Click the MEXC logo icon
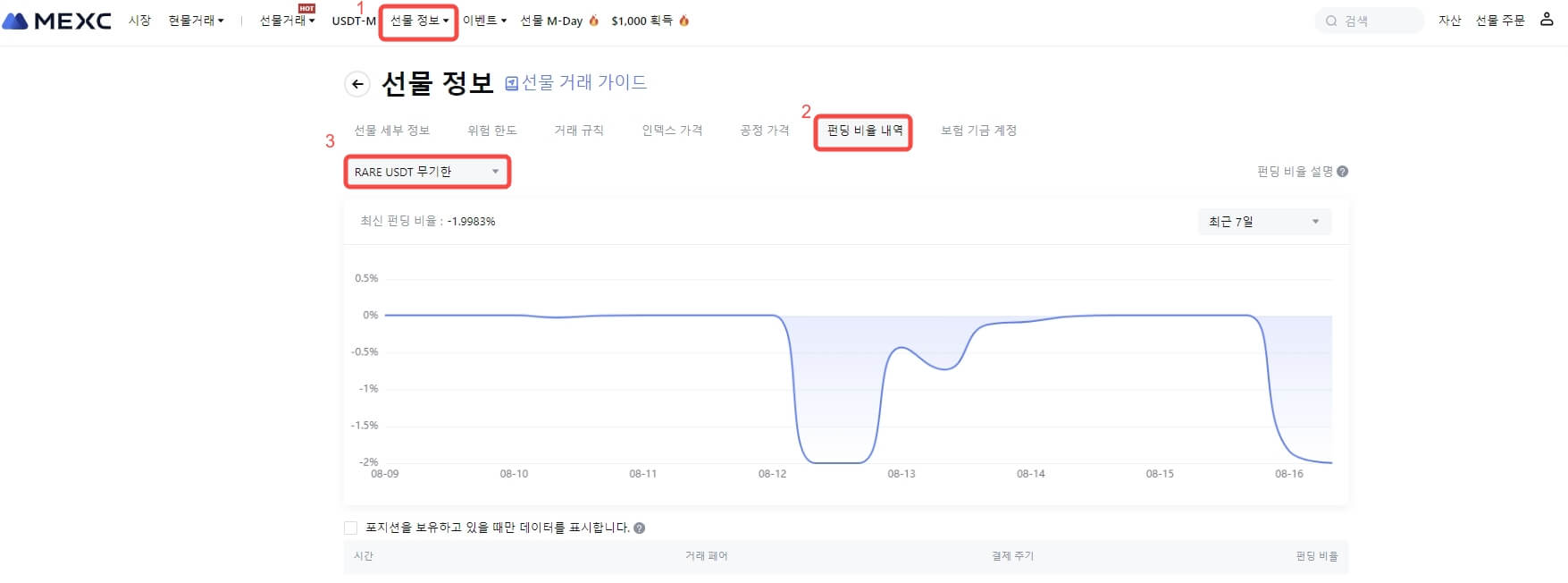 (16, 21)
